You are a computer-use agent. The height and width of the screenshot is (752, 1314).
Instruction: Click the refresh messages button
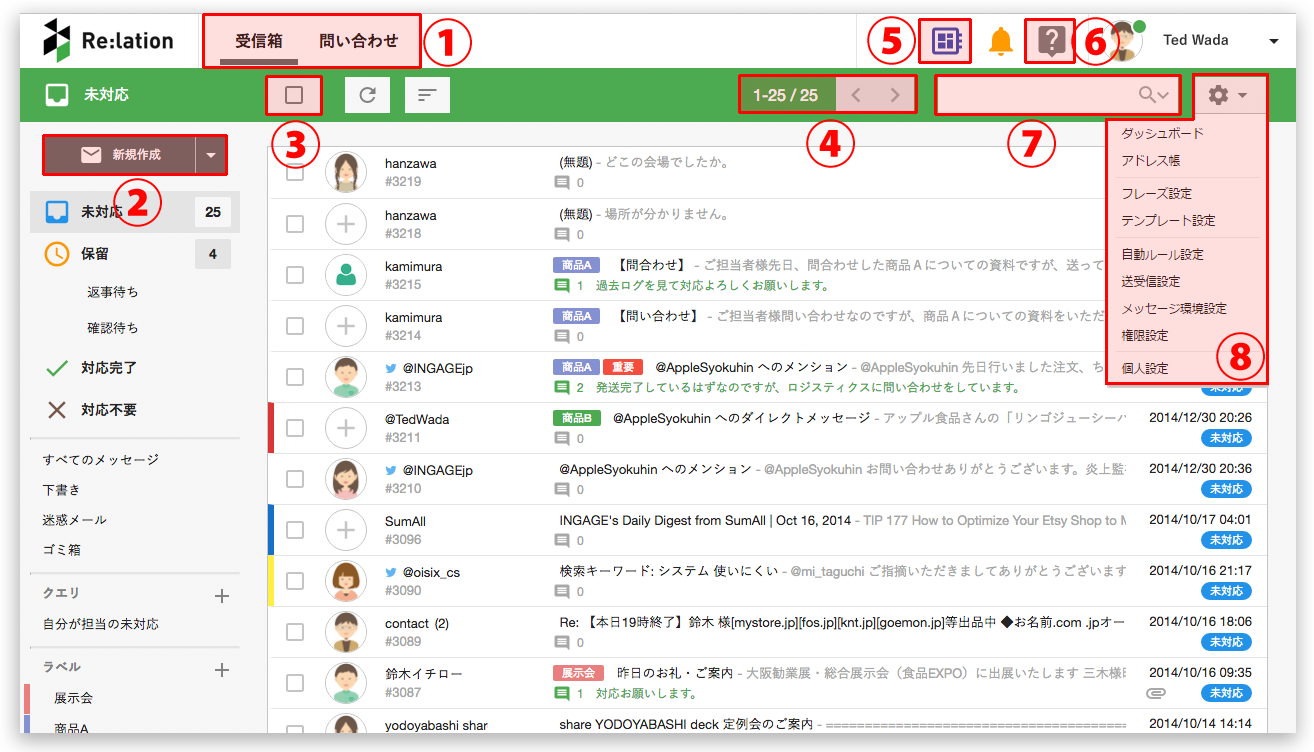[x=367, y=95]
